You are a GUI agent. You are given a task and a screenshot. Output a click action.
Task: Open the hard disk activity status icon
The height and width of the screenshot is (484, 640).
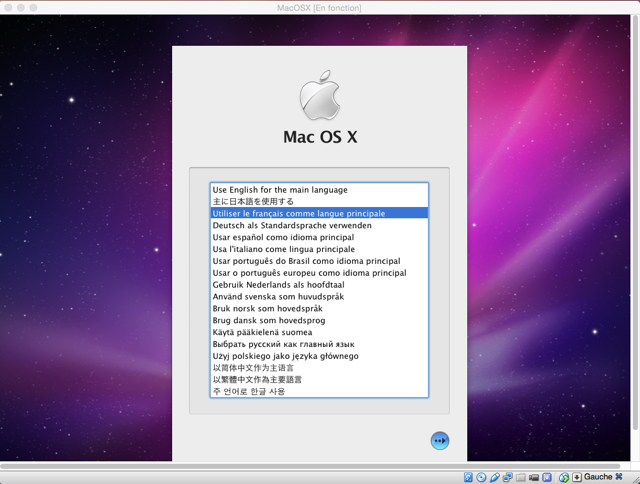pyautogui.click(x=468, y=477)
